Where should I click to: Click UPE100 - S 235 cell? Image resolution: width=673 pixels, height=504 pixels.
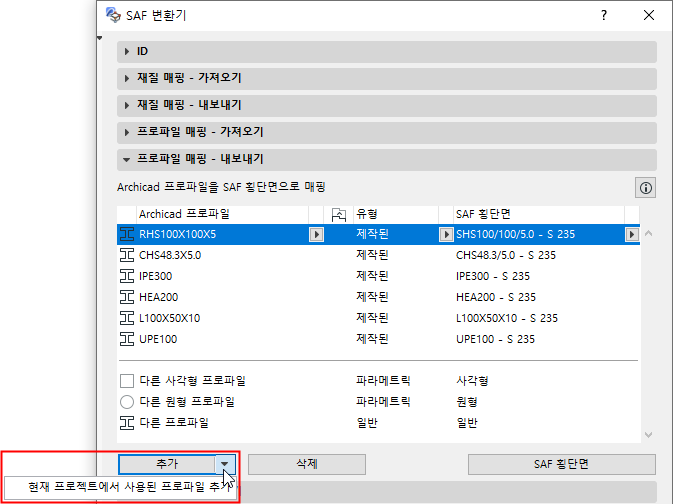[x=495, y=340]
